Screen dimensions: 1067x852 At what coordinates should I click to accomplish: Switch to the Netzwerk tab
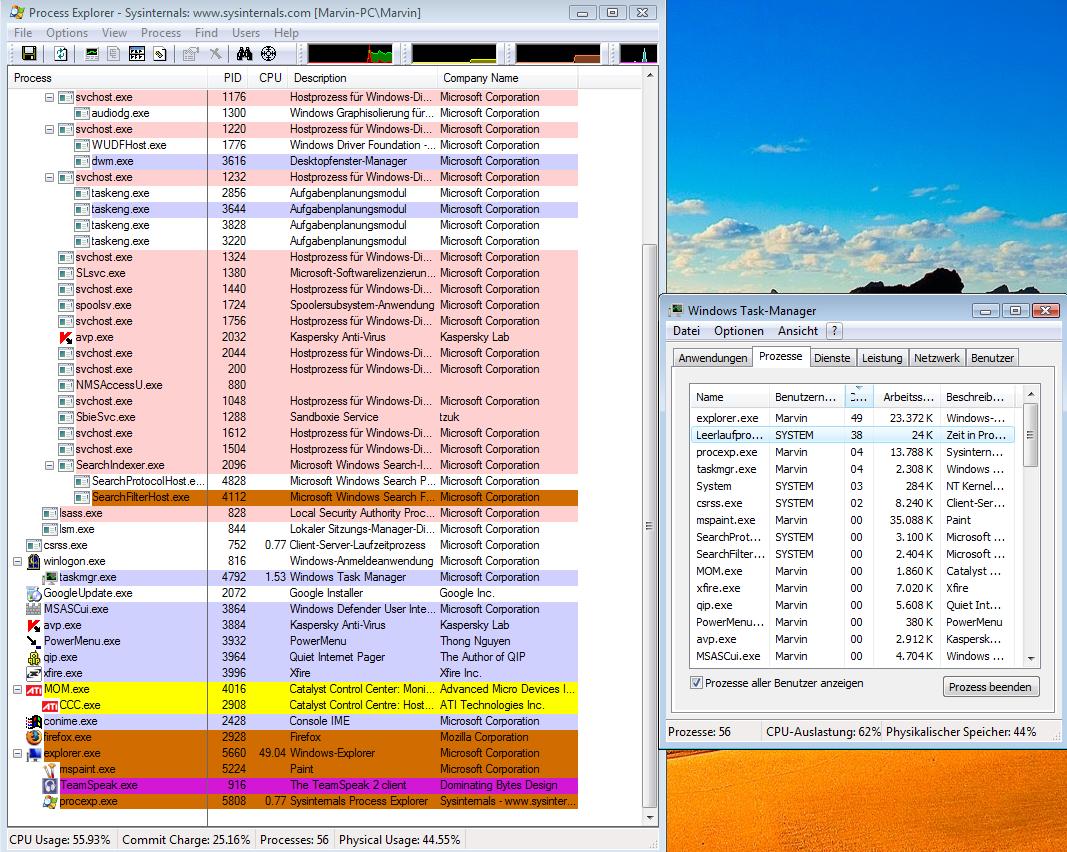[x=936, y=358]
